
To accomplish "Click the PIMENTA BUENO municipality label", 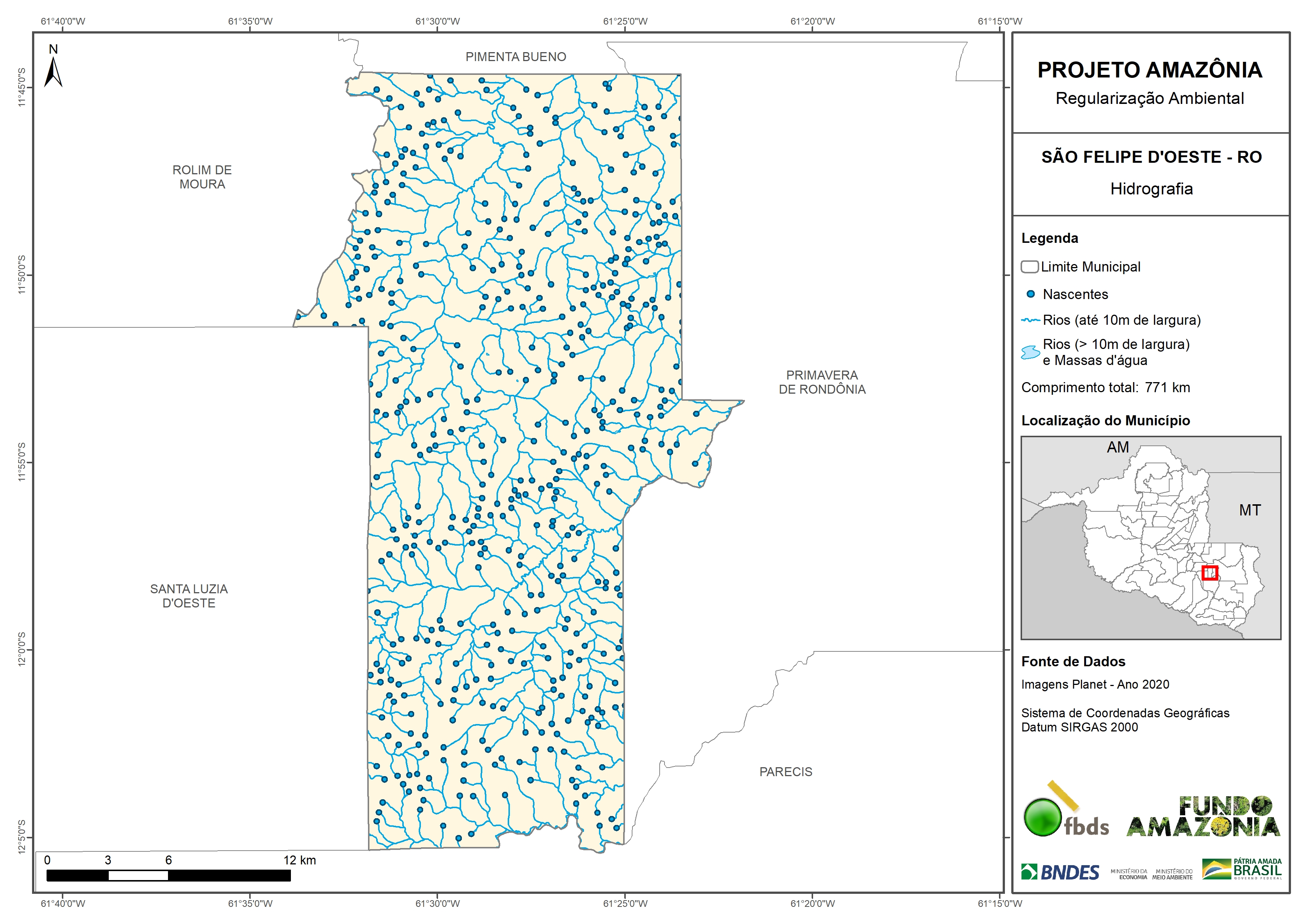I will [x=516, y=57].
